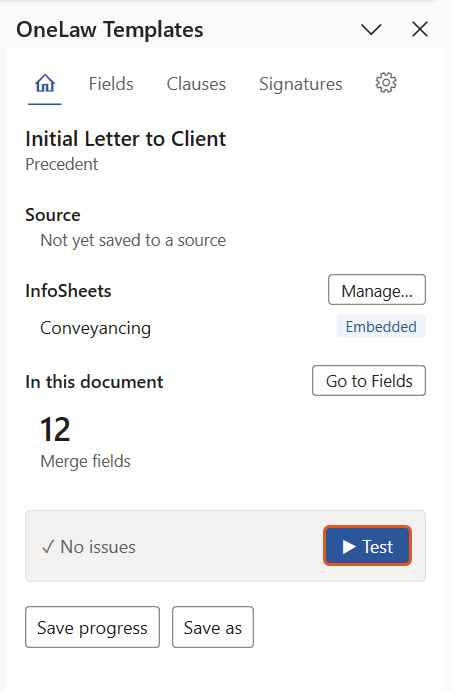Select the Conveyancing InfoSheet entry
This screenshot has width=452, height=691.
pos(96,328)
